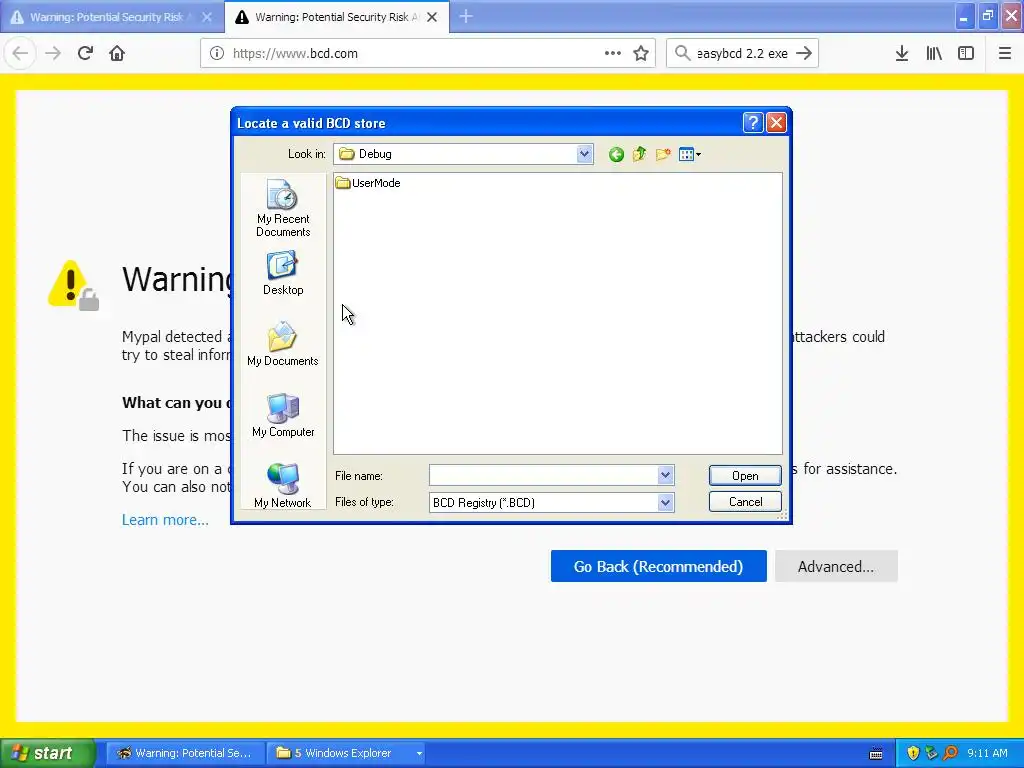Go to browser home page
This screenshot has width=1024, height=768.
click(x=117, y=54)
